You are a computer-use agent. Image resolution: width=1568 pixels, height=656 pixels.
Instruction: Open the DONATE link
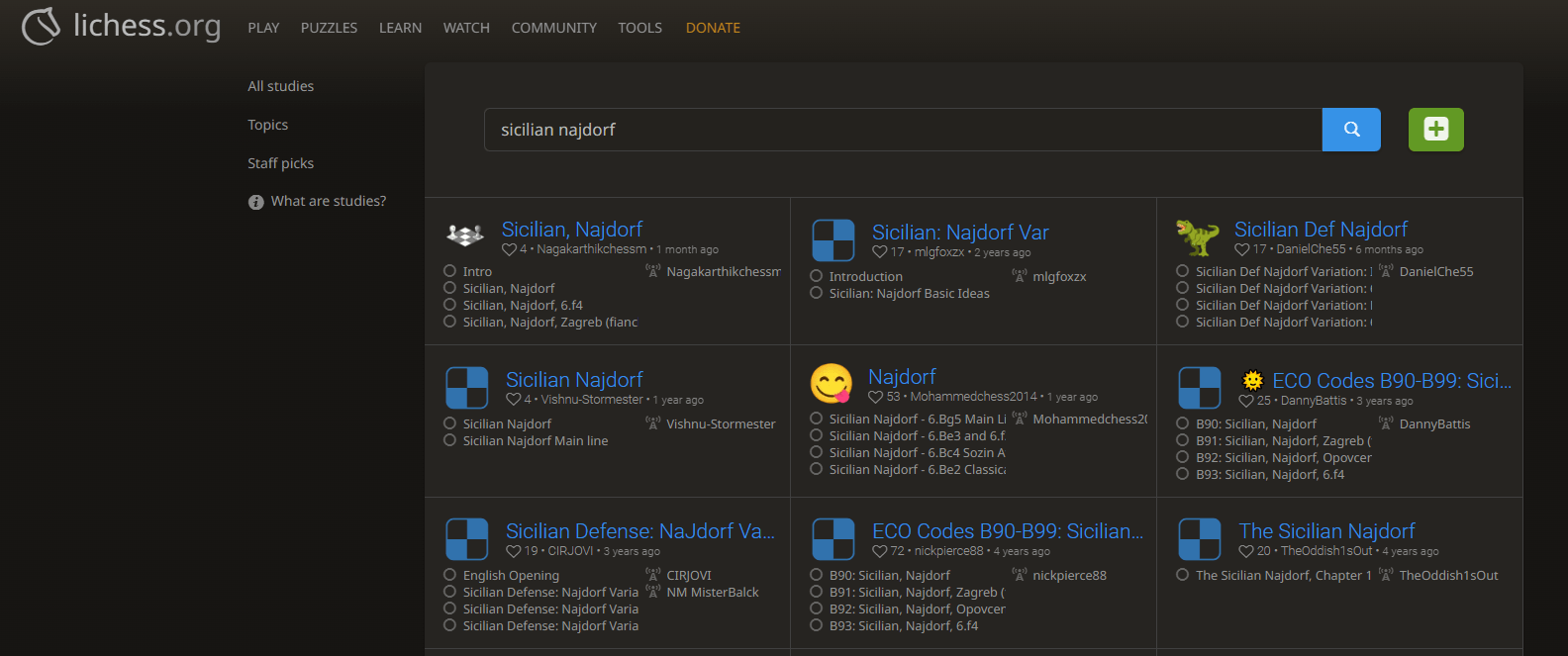coord(713,28)
